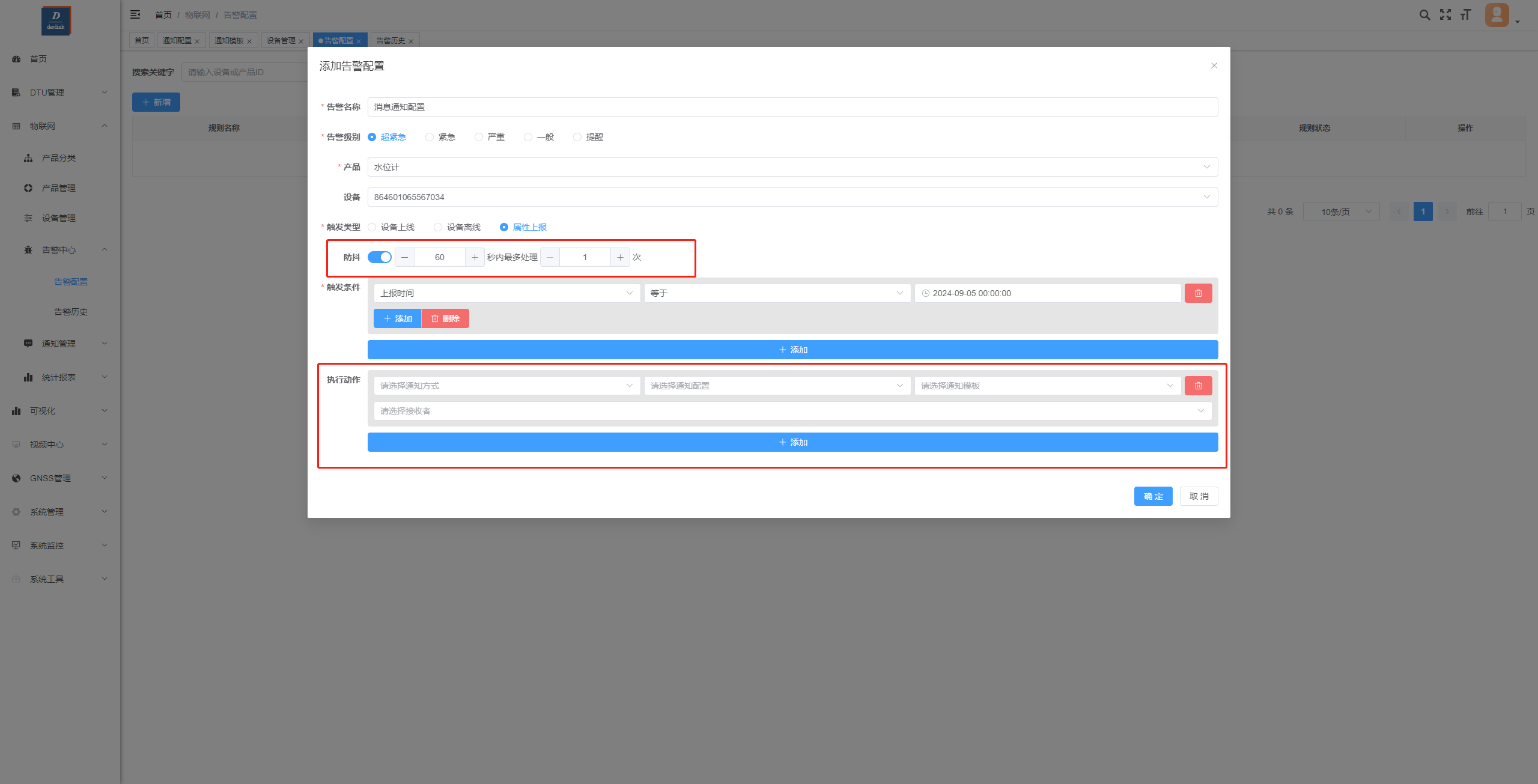Toggle fullscreen mode icon in header

[x=1445, y=15]
